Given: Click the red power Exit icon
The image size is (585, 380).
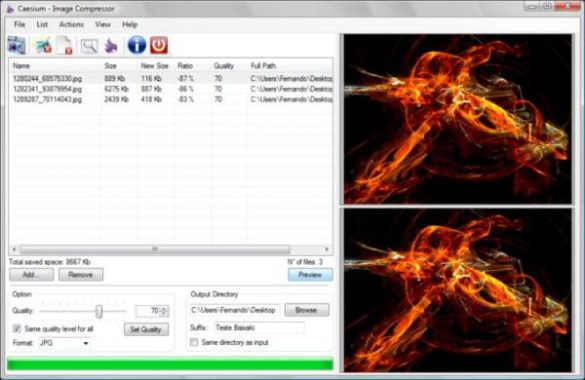Looking at the screenshot, I should [159, 45].
